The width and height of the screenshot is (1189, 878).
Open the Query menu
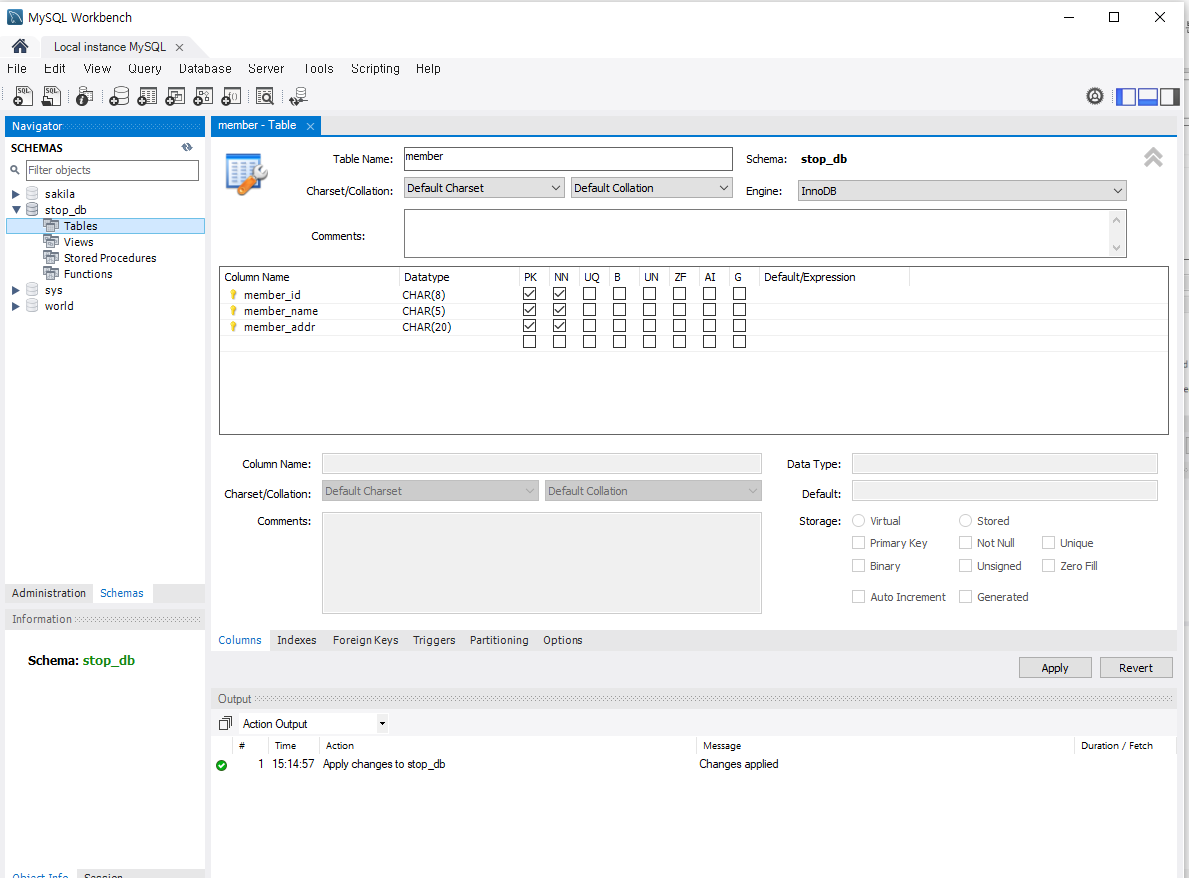(145, 68)
